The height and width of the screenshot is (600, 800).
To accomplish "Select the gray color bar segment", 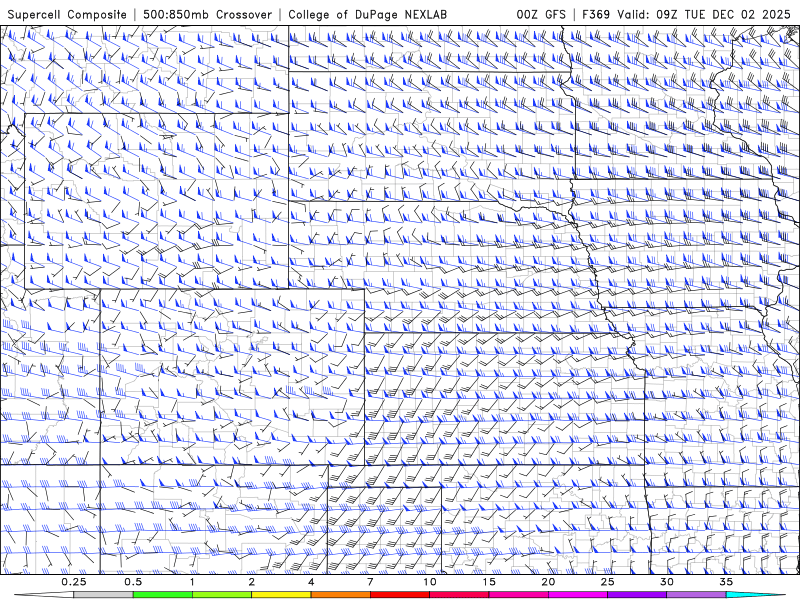I will click(x=103, y=595).
